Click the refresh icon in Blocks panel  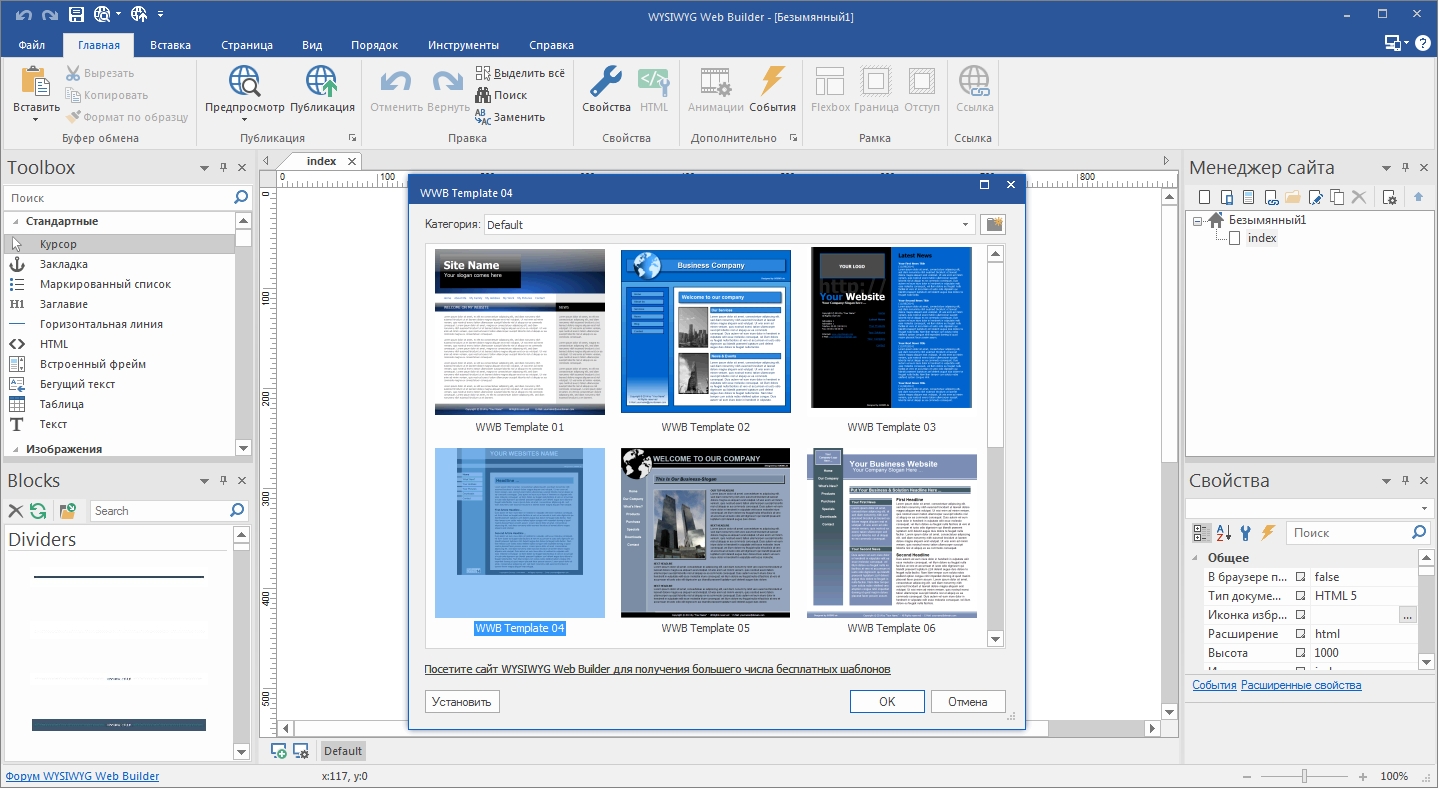point(38,511)
